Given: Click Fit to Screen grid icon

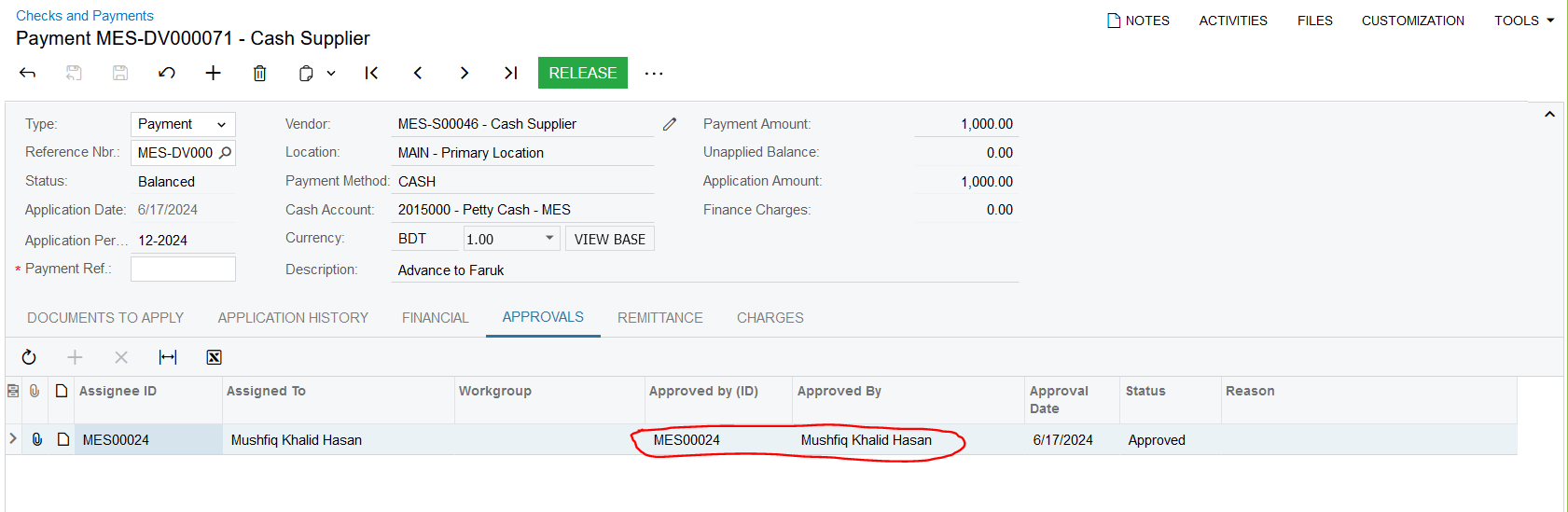Looking at the screenshot, I should pos(168,357).
